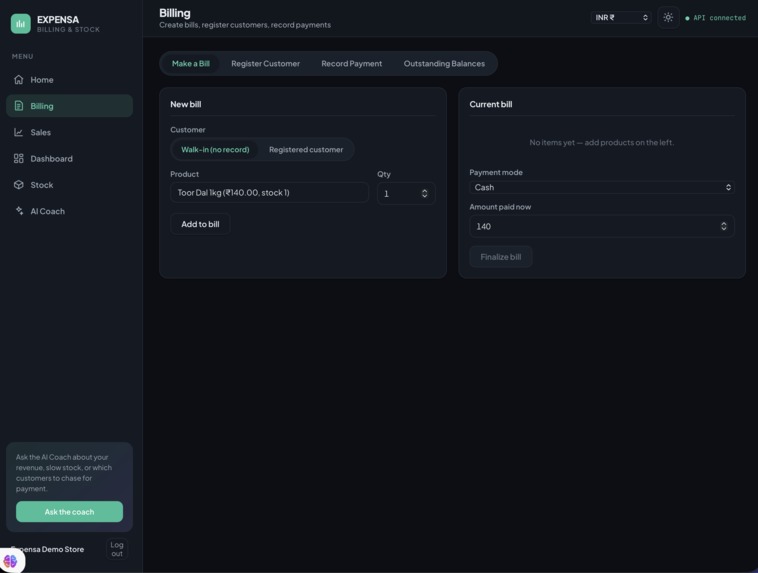This screenshot has width=758, height=573.
Task: Click the Stock box icon
Action: 19,185
